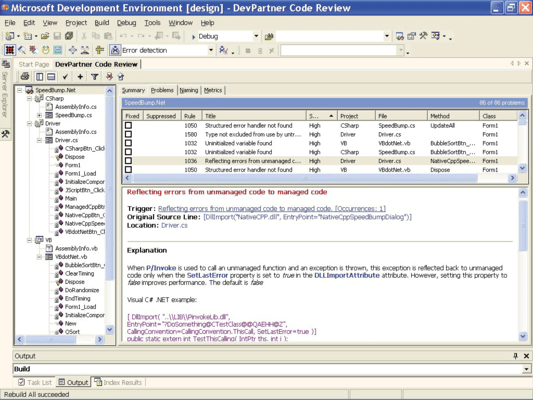Check Fixed box for rule 1032 VB row
533x400 pixels.
(128, 143)
